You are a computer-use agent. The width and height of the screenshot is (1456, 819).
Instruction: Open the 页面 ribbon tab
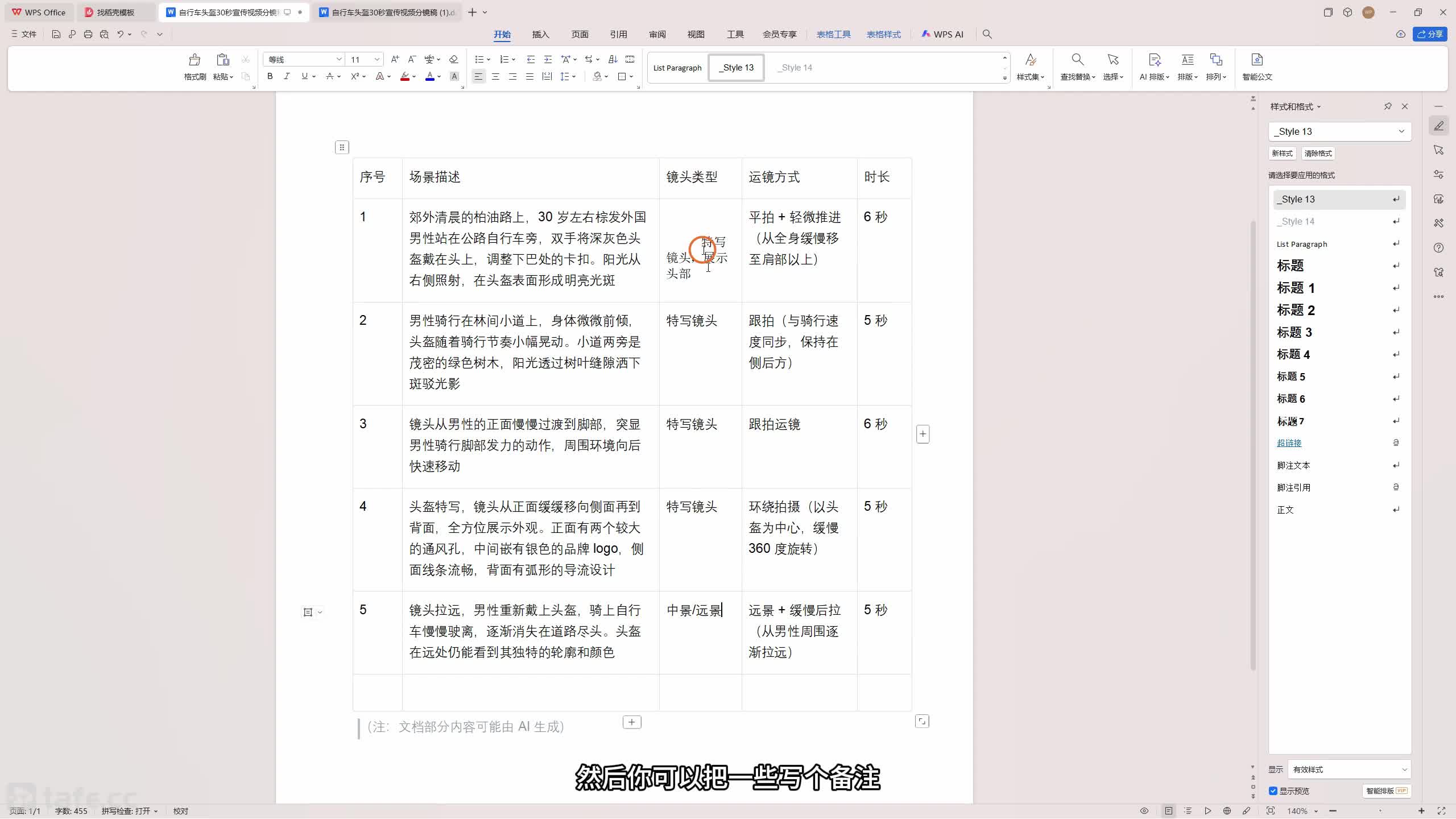[580, 34]
